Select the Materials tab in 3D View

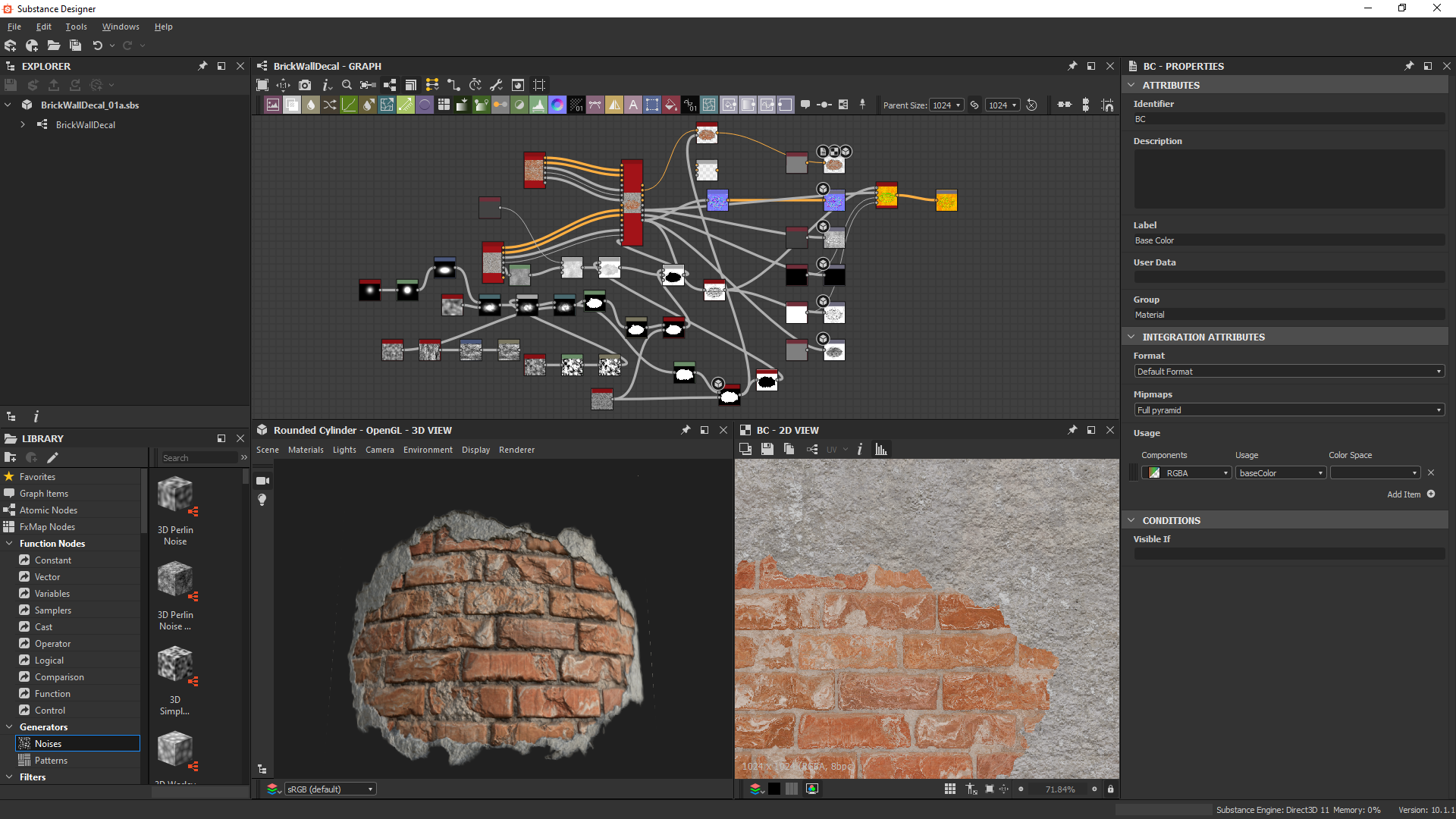(x=305, y=449)
